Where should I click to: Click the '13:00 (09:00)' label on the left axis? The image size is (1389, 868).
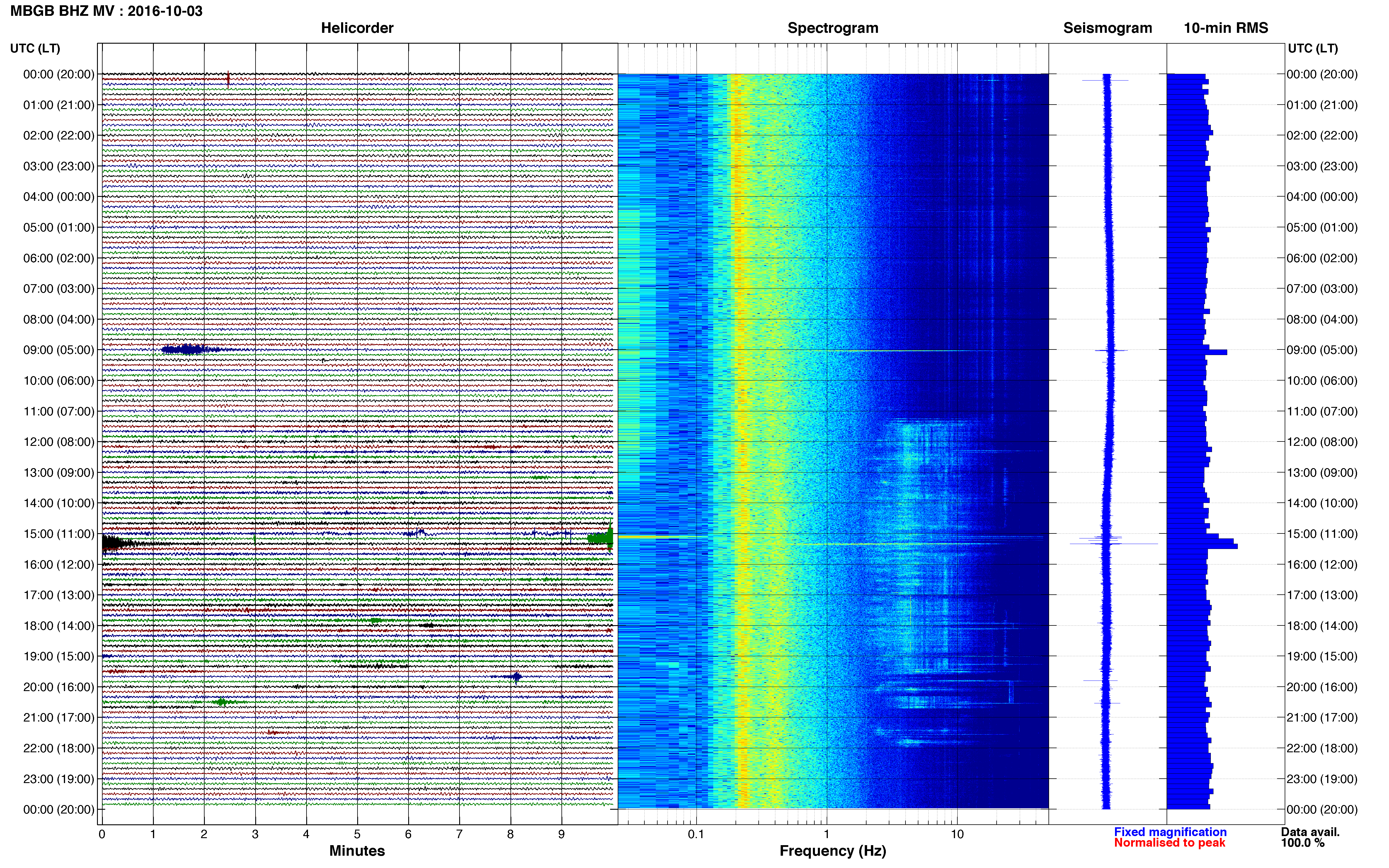(x=59, y=473)
